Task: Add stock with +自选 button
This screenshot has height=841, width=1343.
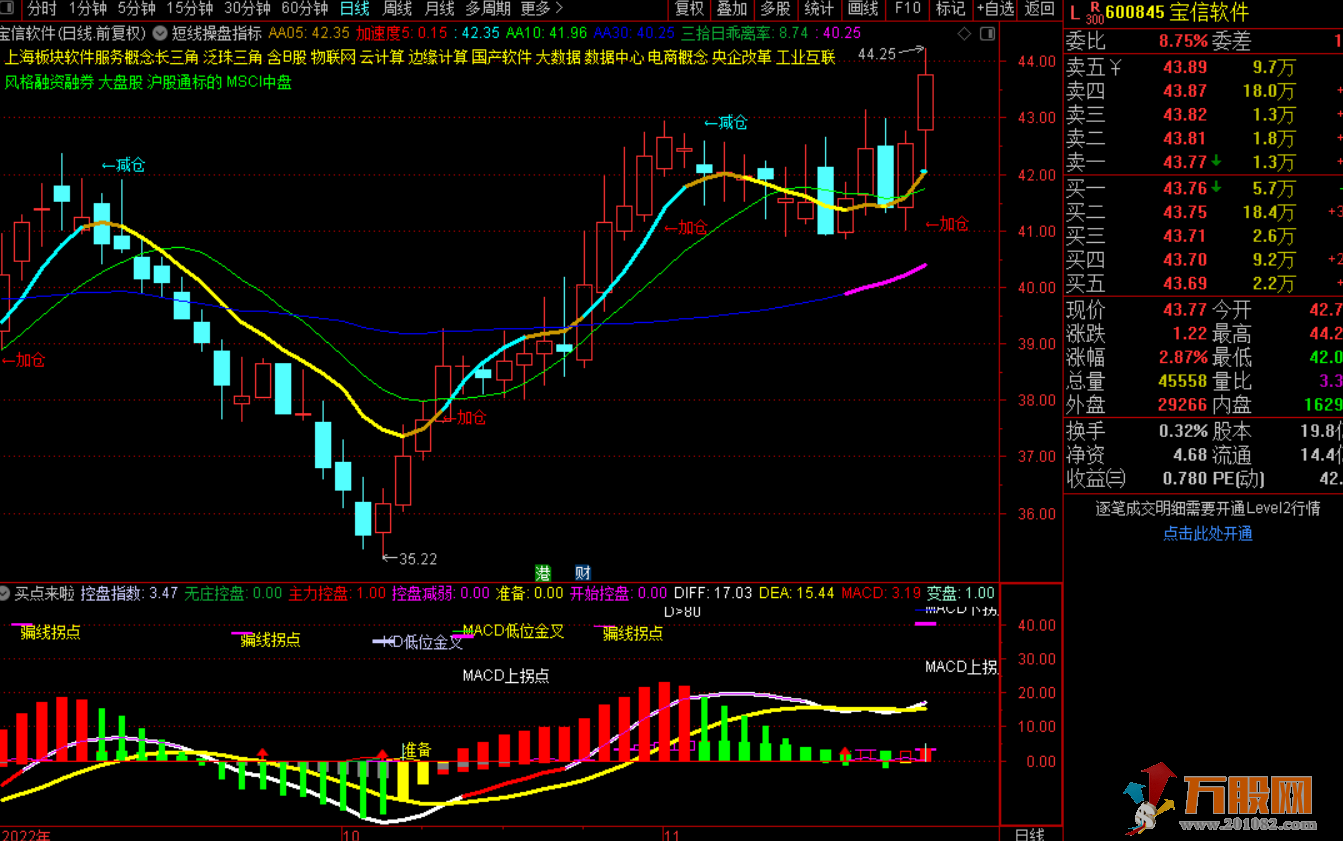Action: tap(996, 9)
